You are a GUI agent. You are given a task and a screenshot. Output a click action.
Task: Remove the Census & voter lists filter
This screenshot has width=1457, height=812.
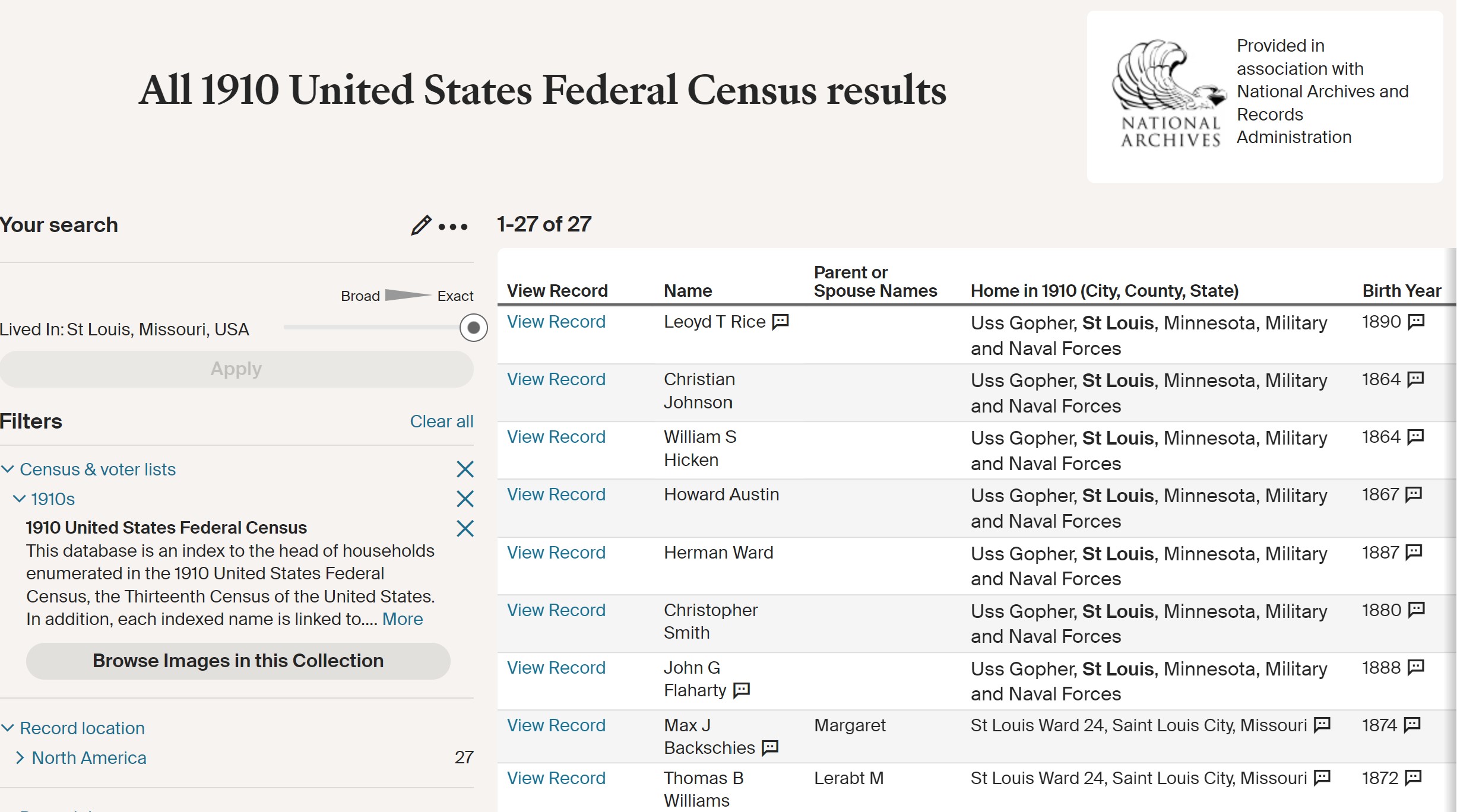(x=465, y=470)
